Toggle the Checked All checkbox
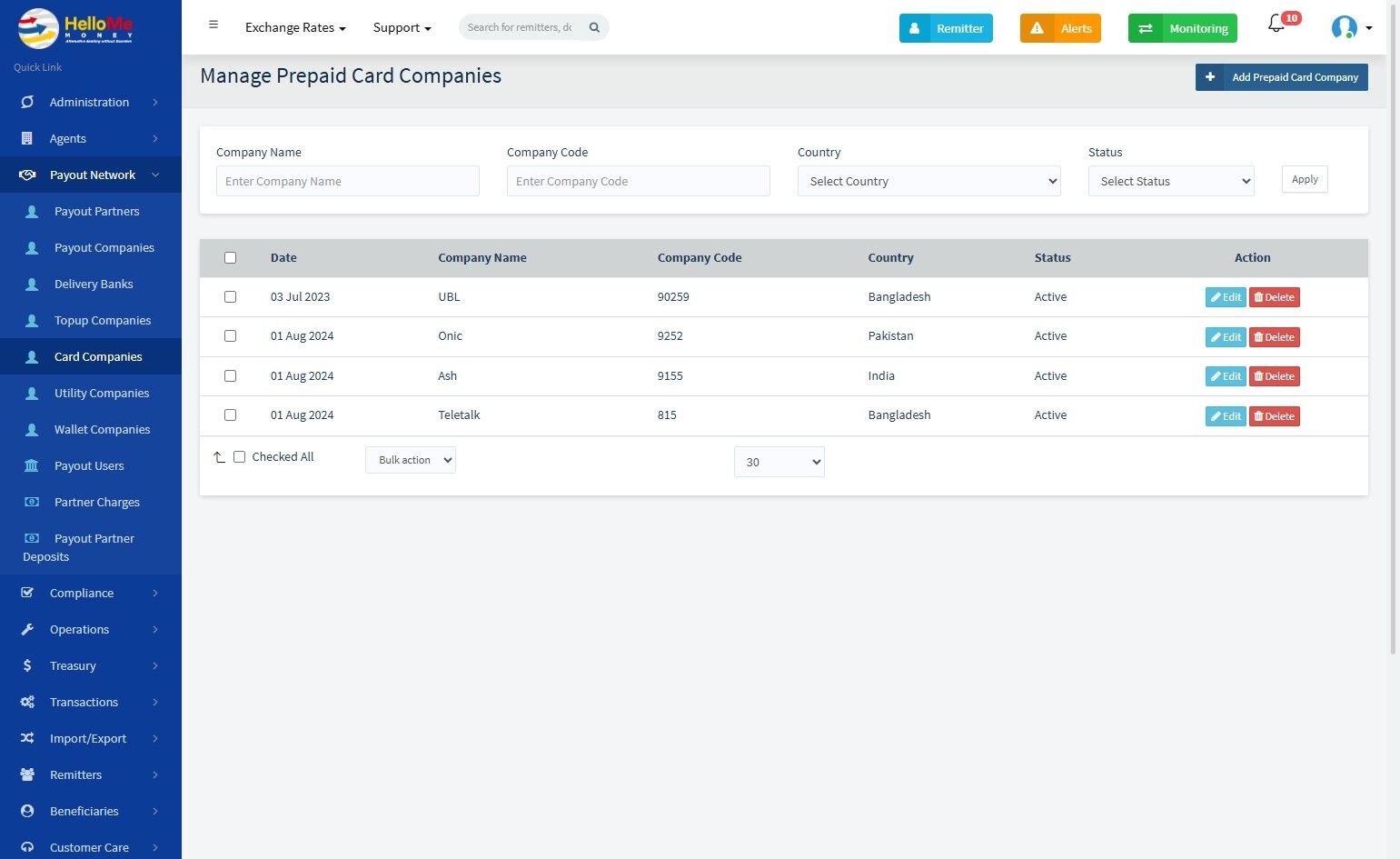Image resolution: width=1400 pixels, height=859 pixels. [x=239, y=457]
